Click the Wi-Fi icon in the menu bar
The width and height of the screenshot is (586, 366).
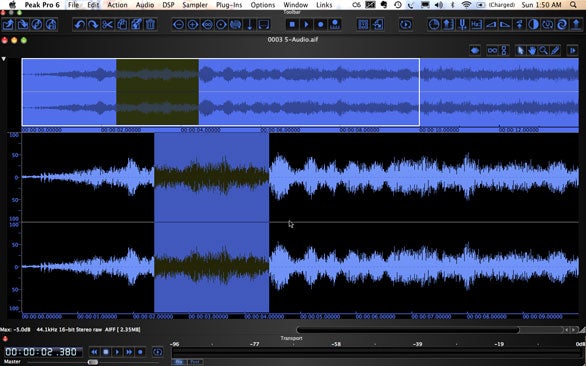[466, 5]
